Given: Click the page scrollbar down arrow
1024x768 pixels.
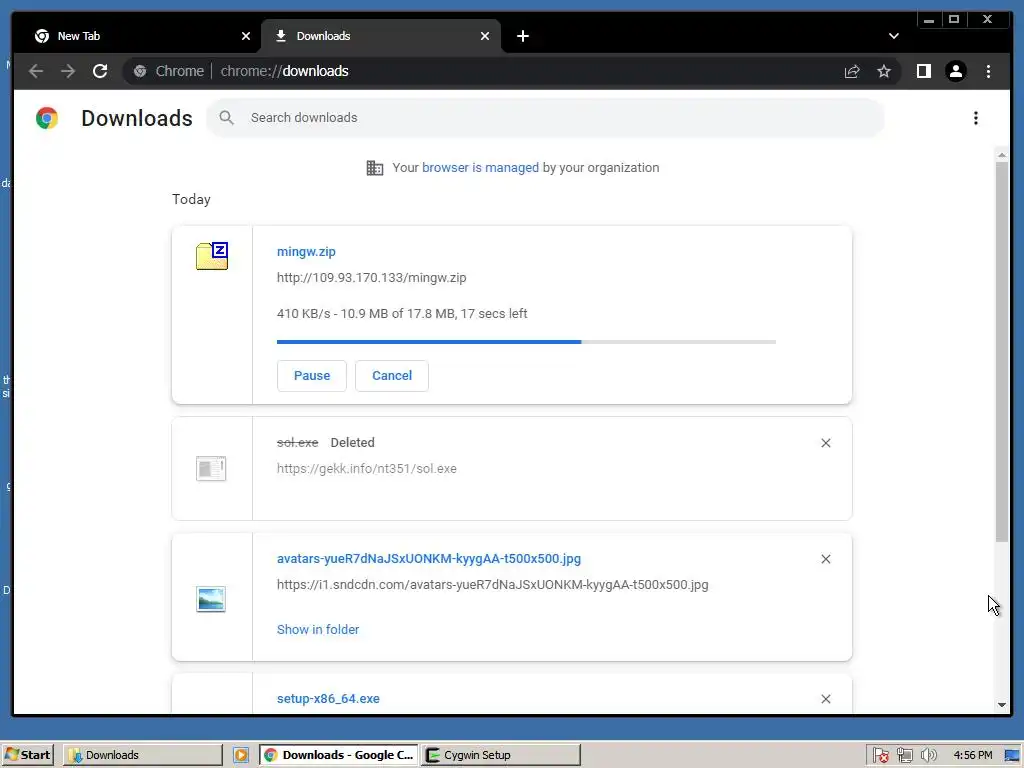Looking at the screenshot, I should tap(1002, 705).
